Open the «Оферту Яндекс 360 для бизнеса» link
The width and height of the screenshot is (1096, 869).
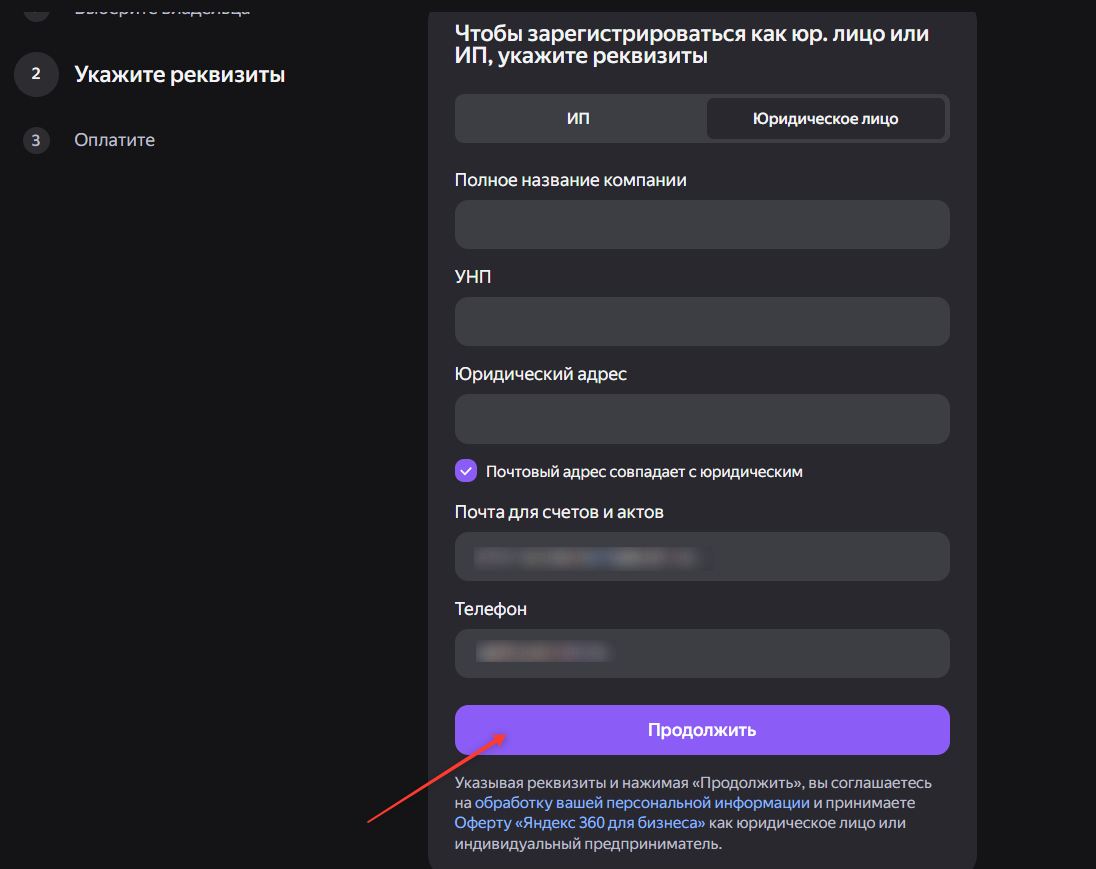580,823
